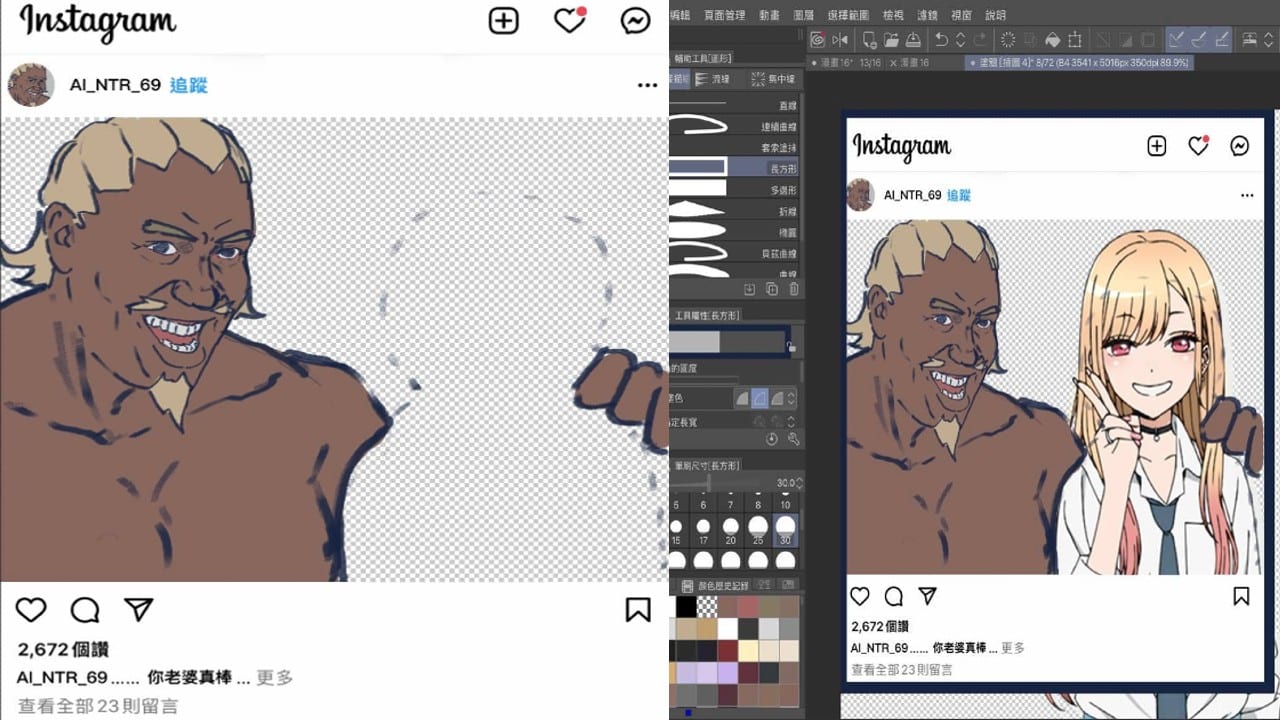Click the Messenger icon on left Instagram header
Screen dimensions: 1280x720
coord(635,21)
